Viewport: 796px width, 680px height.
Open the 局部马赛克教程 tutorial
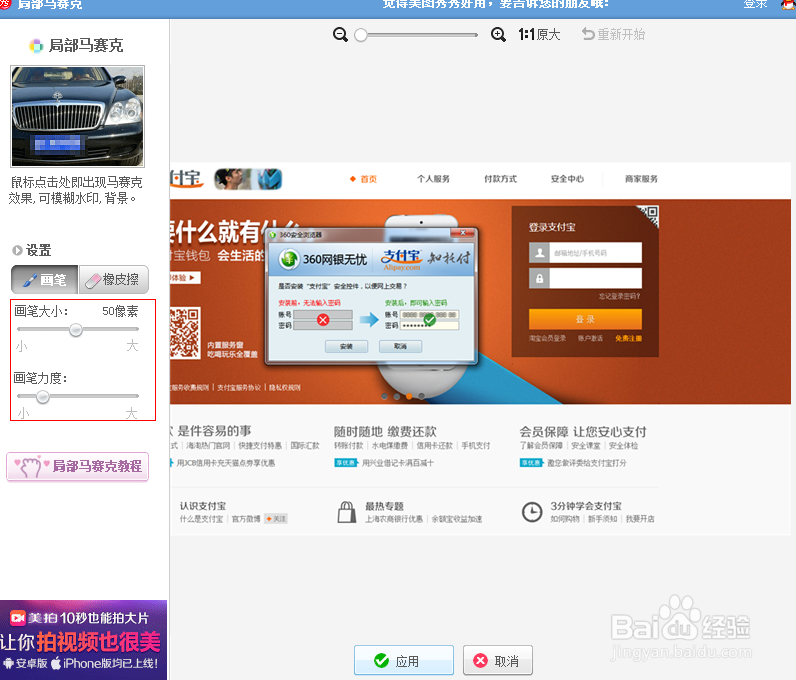click(78, 466)
